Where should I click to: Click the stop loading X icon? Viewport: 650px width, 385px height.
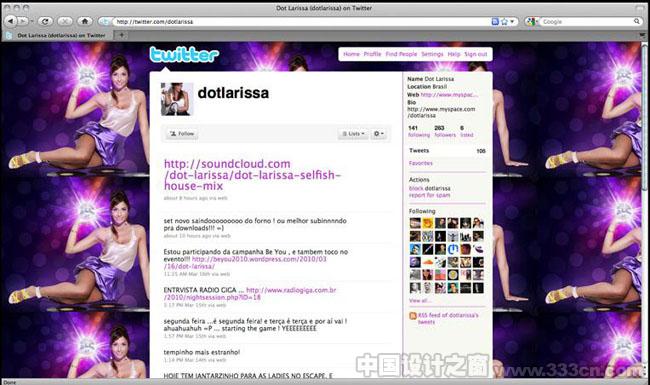[65, 21]
